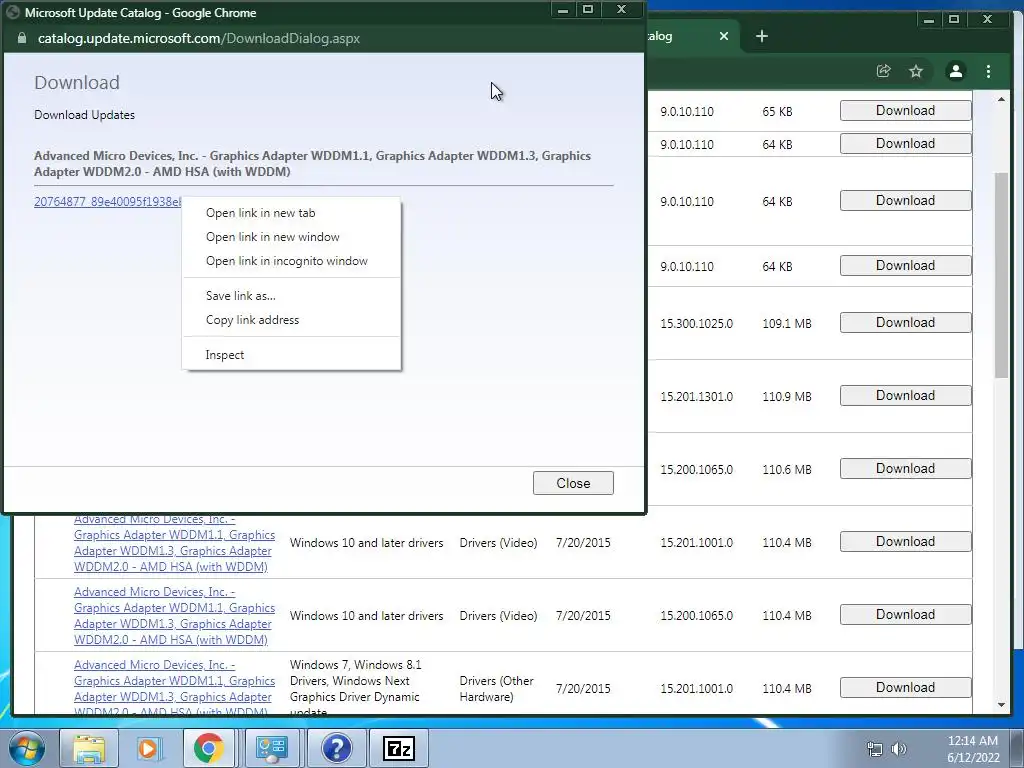Download the 109.1 MB update

tap(905, 323)
